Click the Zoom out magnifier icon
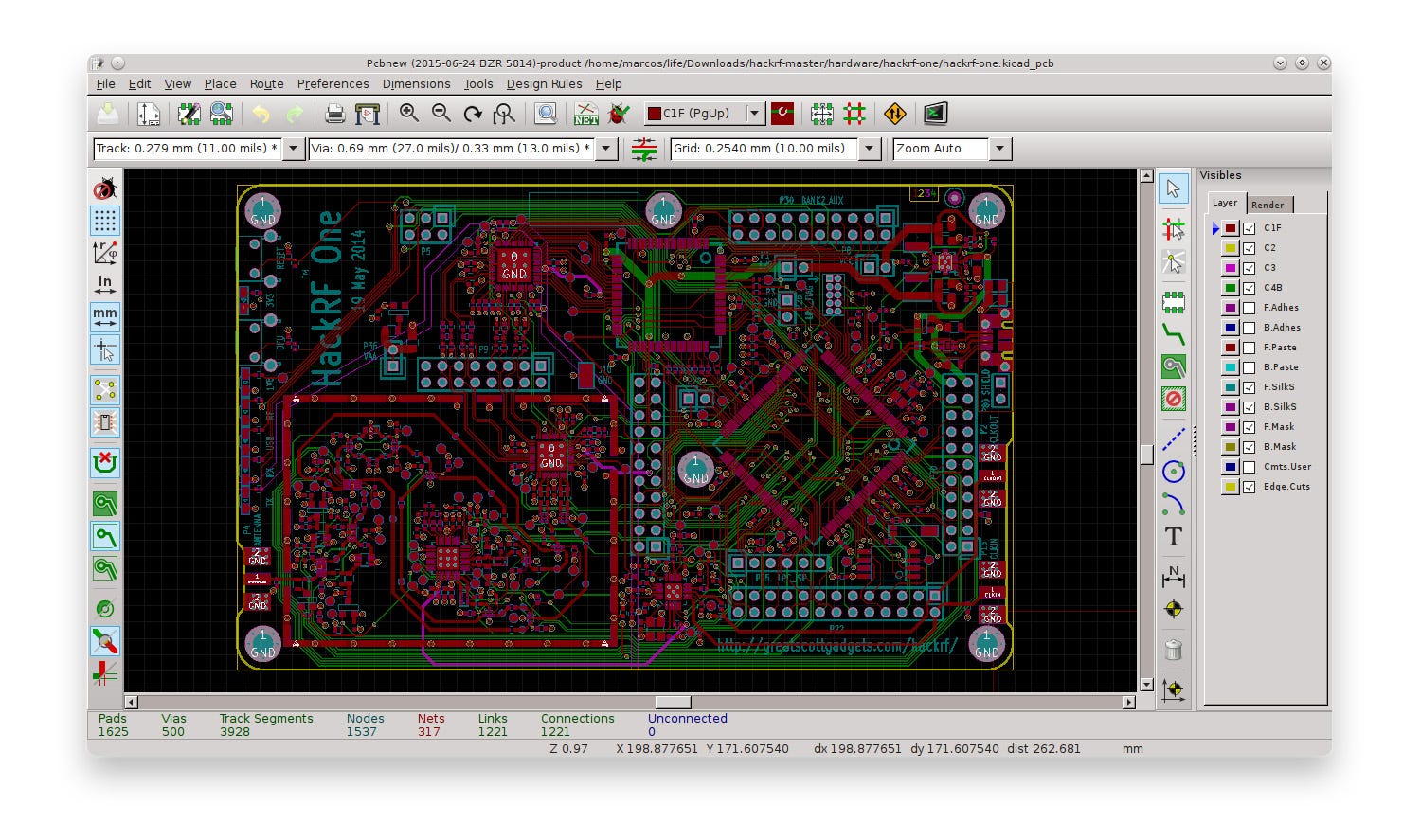Image resolution: width=1421 pixels, height=840 pixels. [x=441, y=114]
